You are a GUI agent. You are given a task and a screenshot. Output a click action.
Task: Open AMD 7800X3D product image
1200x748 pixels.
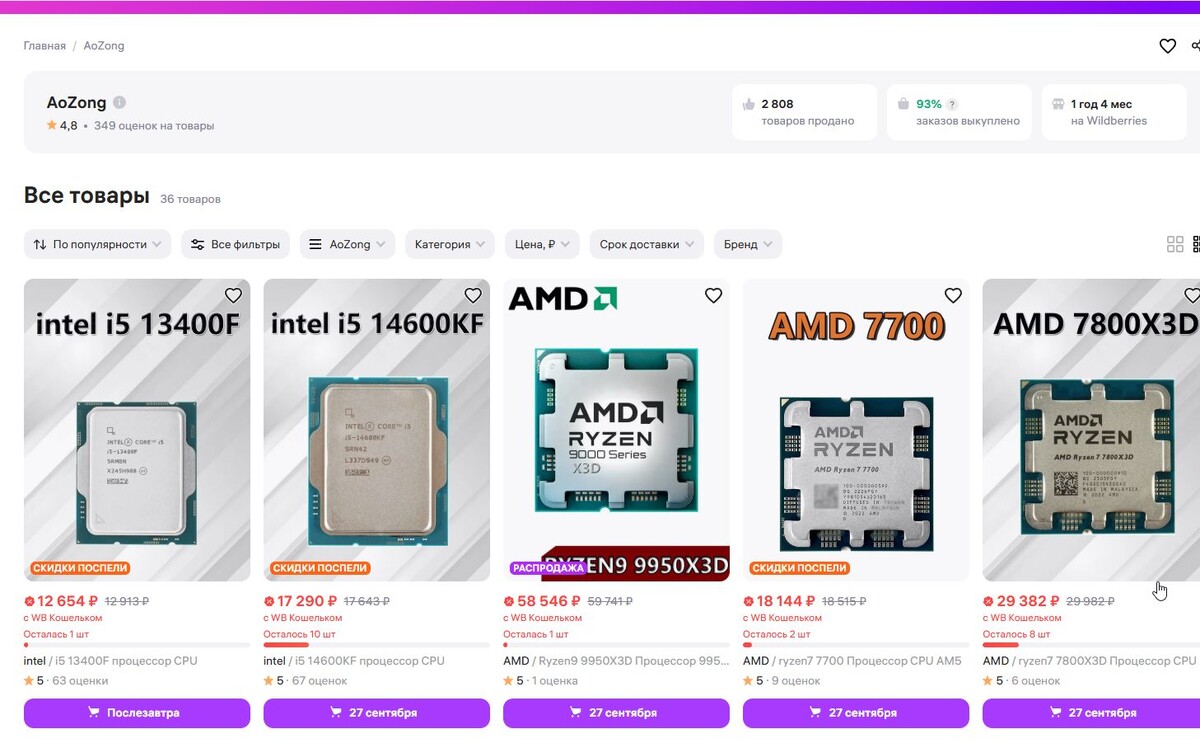click(x=1091, y=430)
